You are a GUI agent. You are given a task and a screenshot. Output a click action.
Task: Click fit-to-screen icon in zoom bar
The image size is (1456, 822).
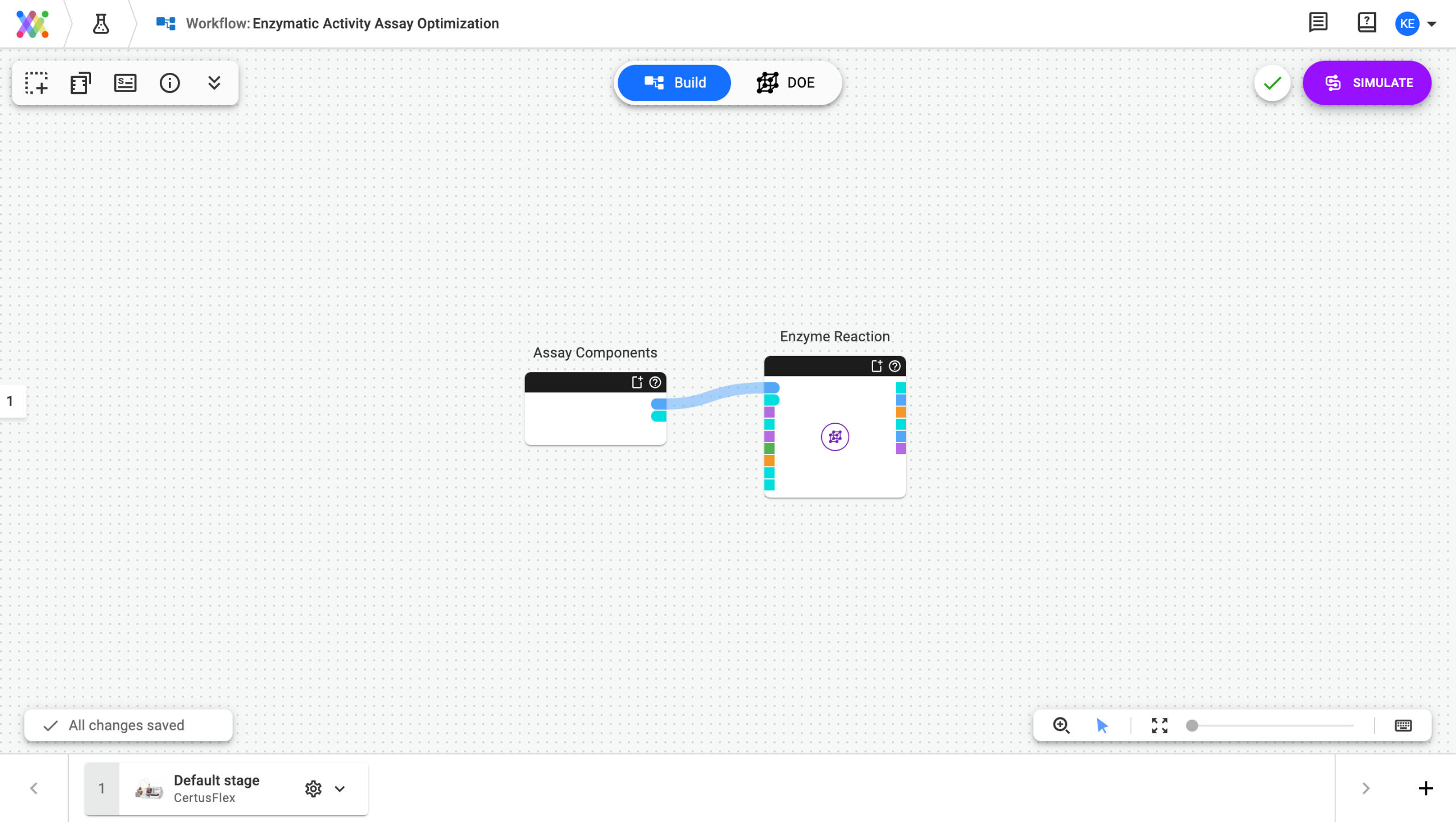pos(1159,725)
